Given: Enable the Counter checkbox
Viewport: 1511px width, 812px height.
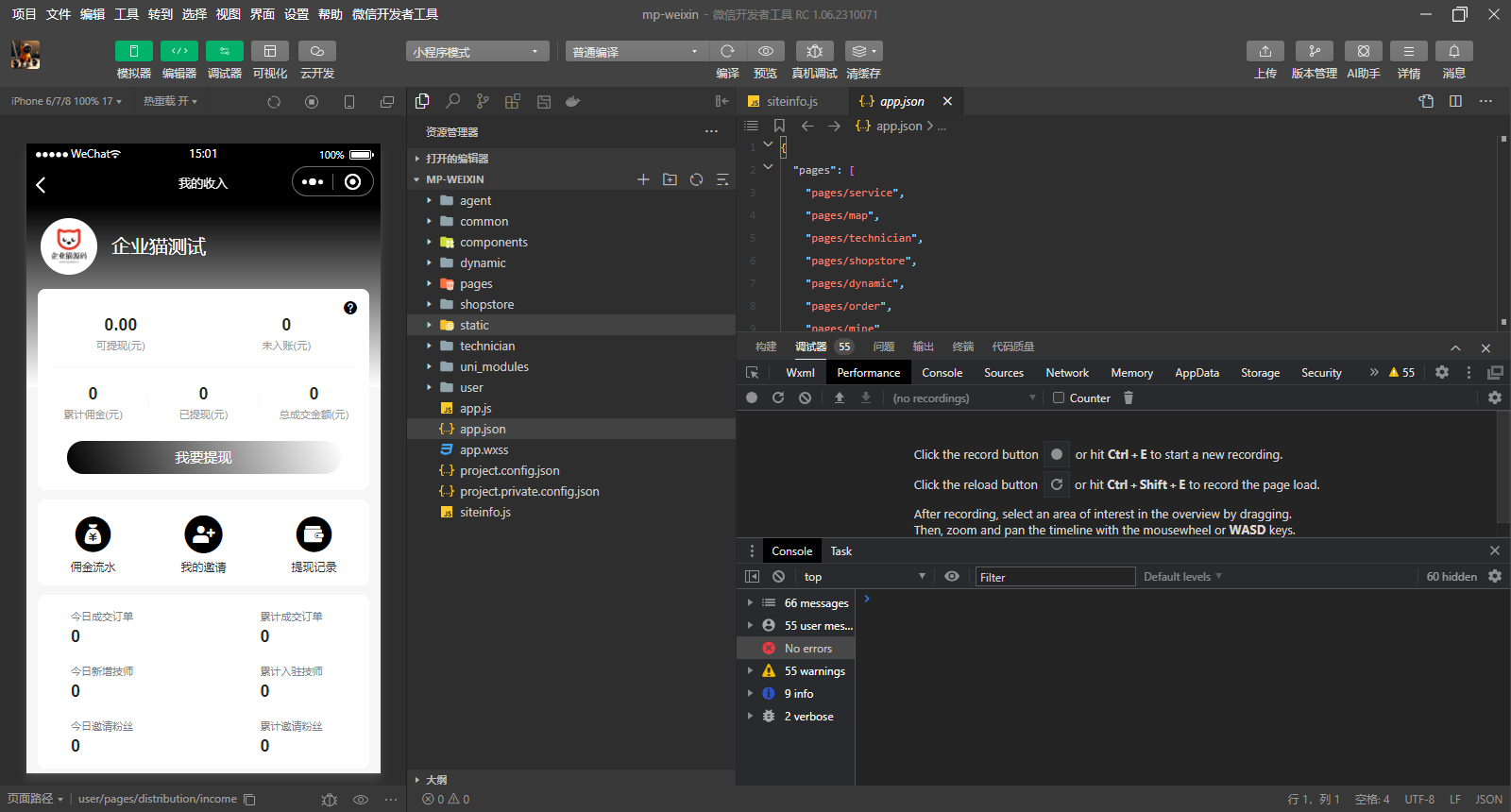Looking at the screenshot, I should [1059, 398].
